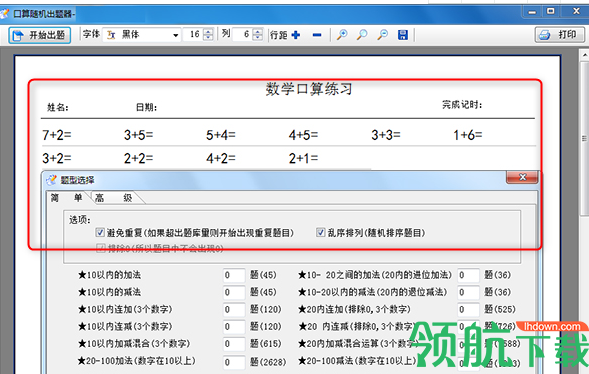The image size is (589, 374).
Task: Click the app icon in the main title bar
Action: point(5,14)
